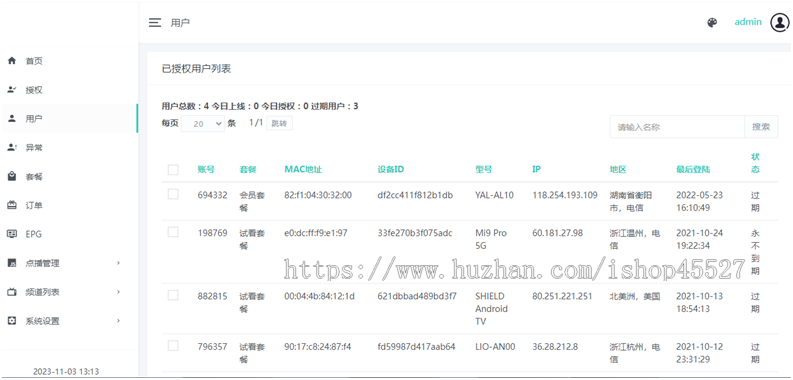Screen dimensions: 793x380
Task: Sort by 最后登陆 column header
Action: coord(693,170)
